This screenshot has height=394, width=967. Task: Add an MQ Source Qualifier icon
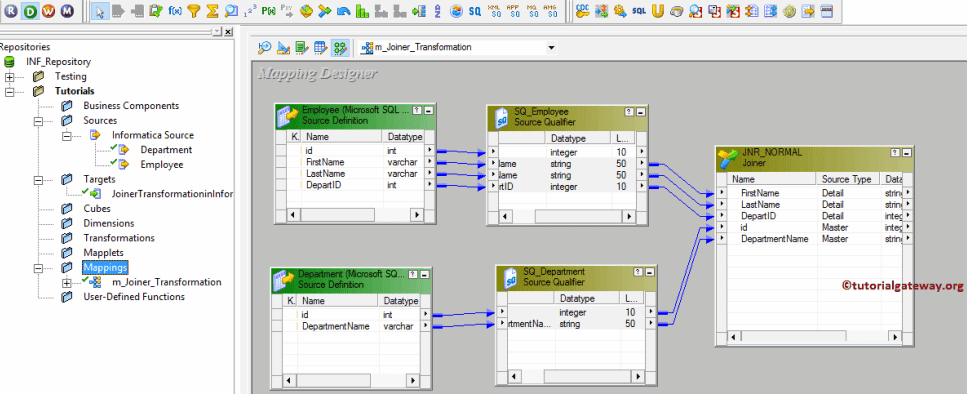(x=531, y=10)
